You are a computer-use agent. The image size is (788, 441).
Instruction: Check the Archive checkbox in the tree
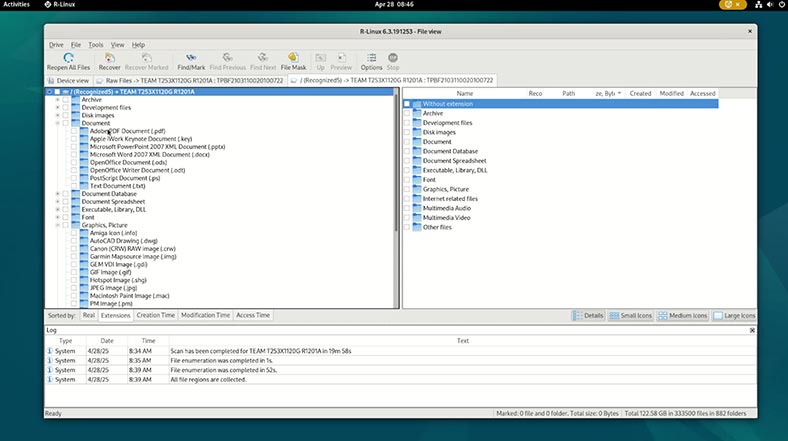(65, 99)
